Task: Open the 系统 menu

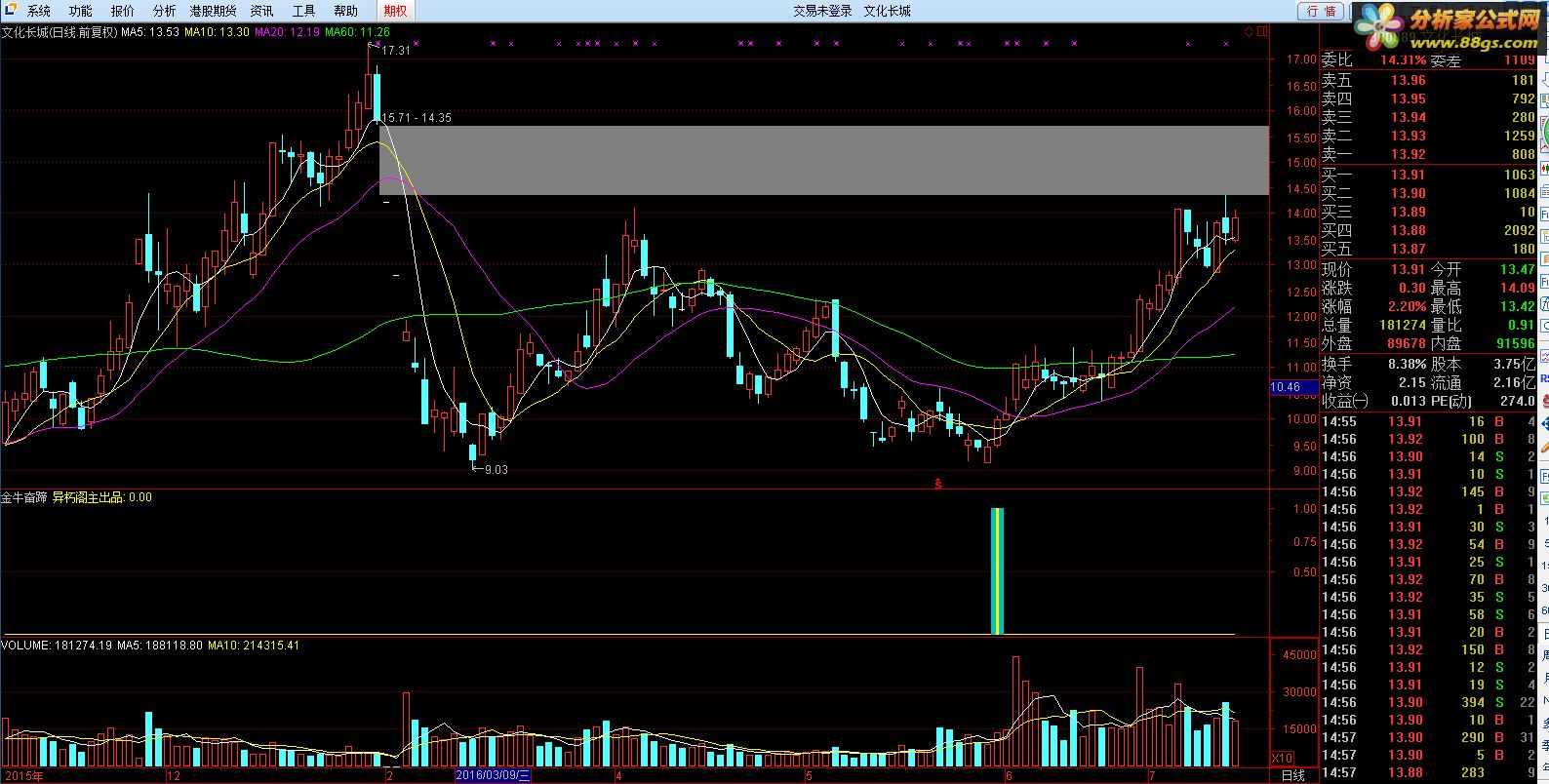Action: point(39,11)
